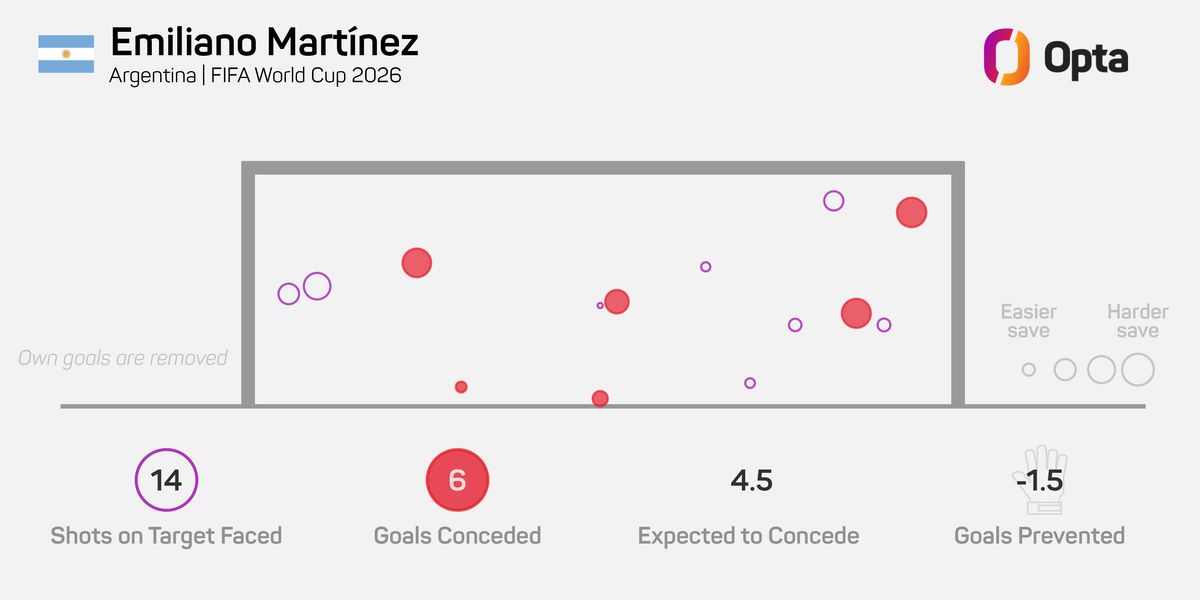
Task: Click the Argentina flag icon
Action: 66,54
